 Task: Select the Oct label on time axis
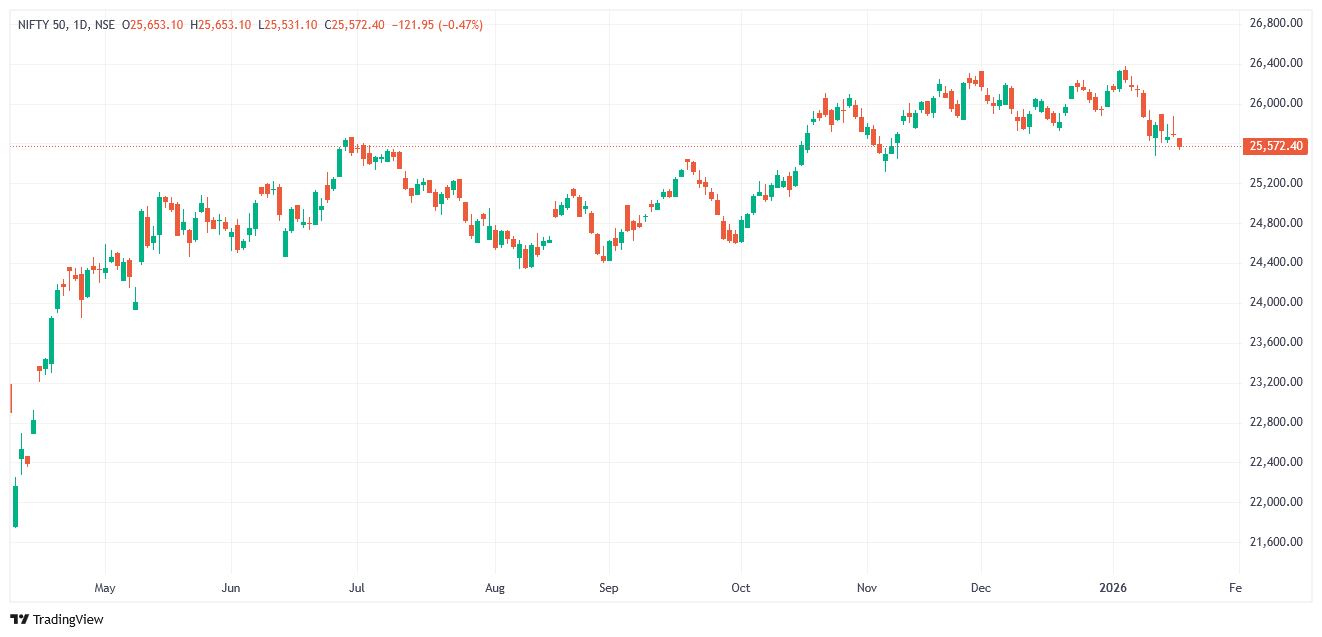pos(741,588)
